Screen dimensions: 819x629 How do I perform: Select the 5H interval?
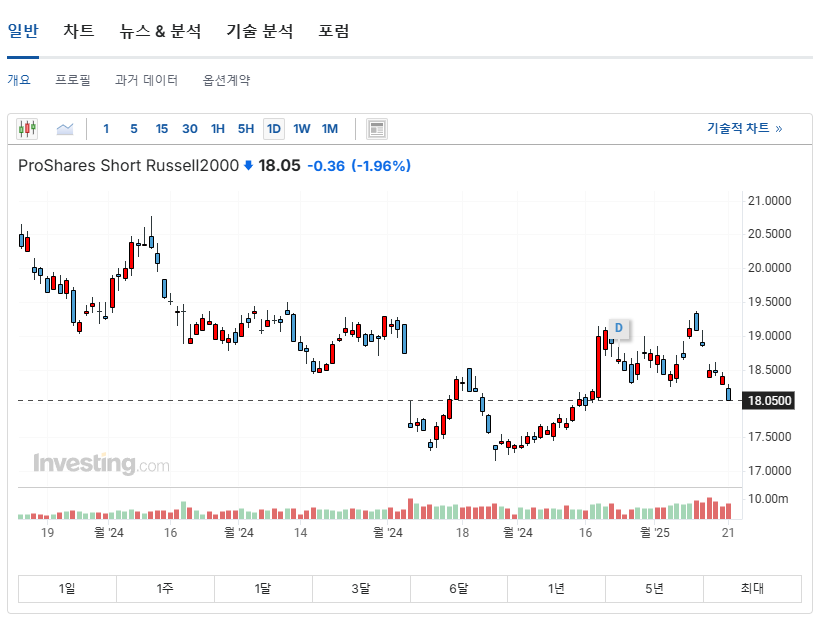coord(245,129)
